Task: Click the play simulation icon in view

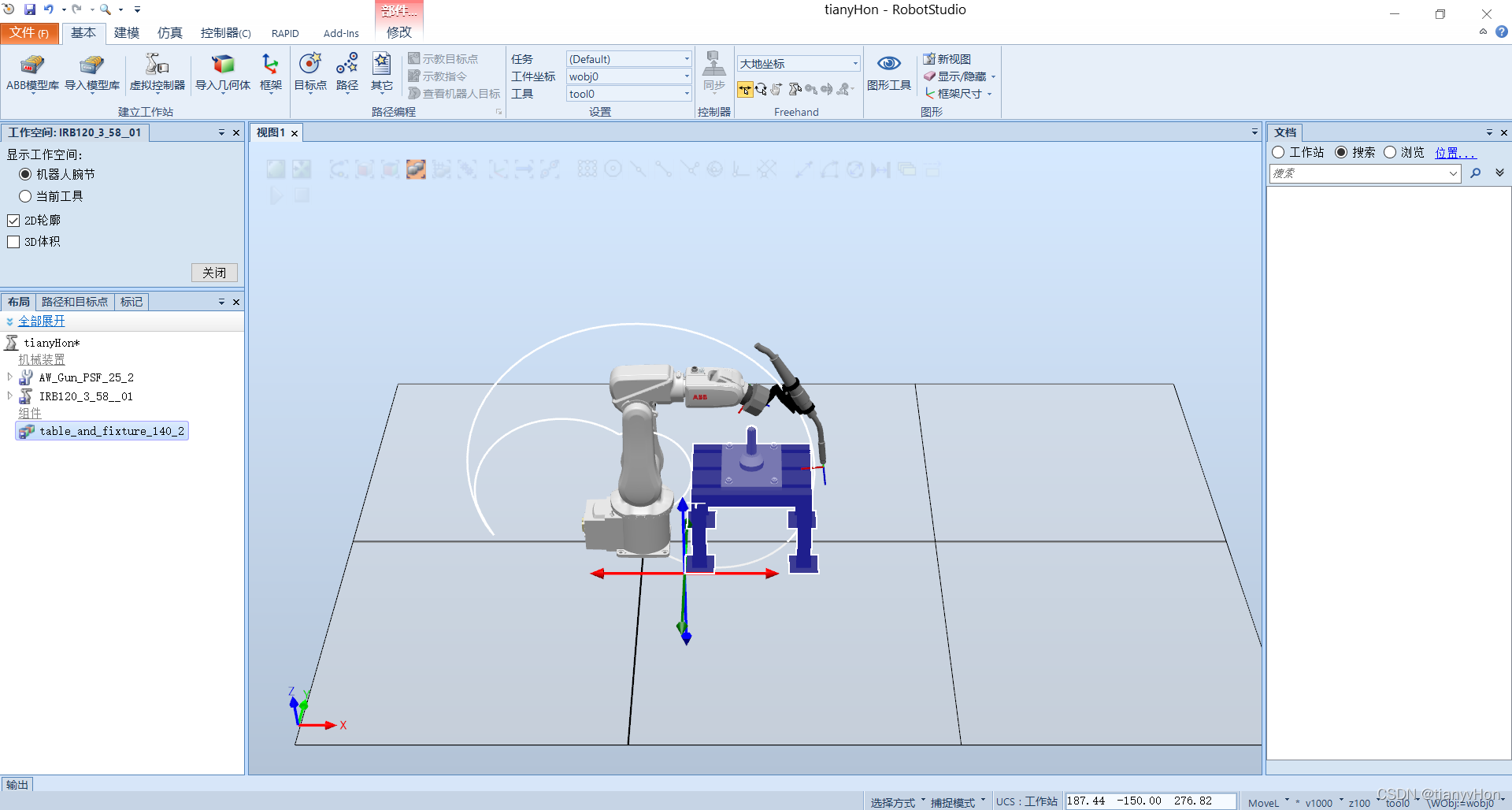Action: 276,195
